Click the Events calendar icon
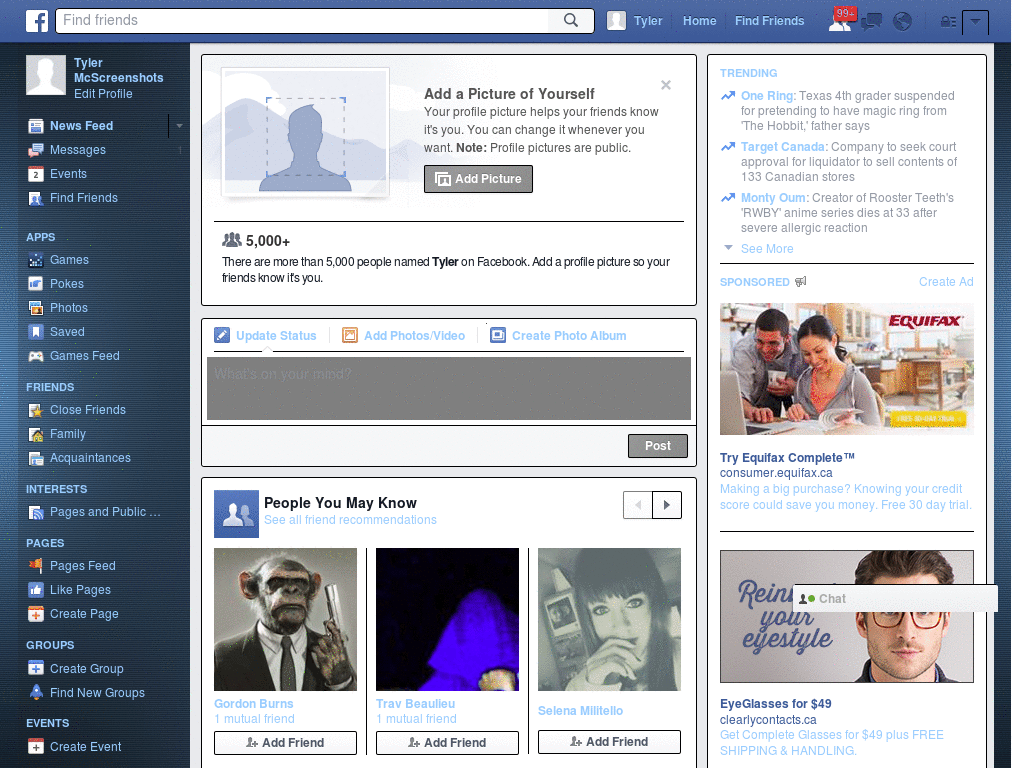The height and width of the screenshot is (768, 1024). tap(36, 174)
